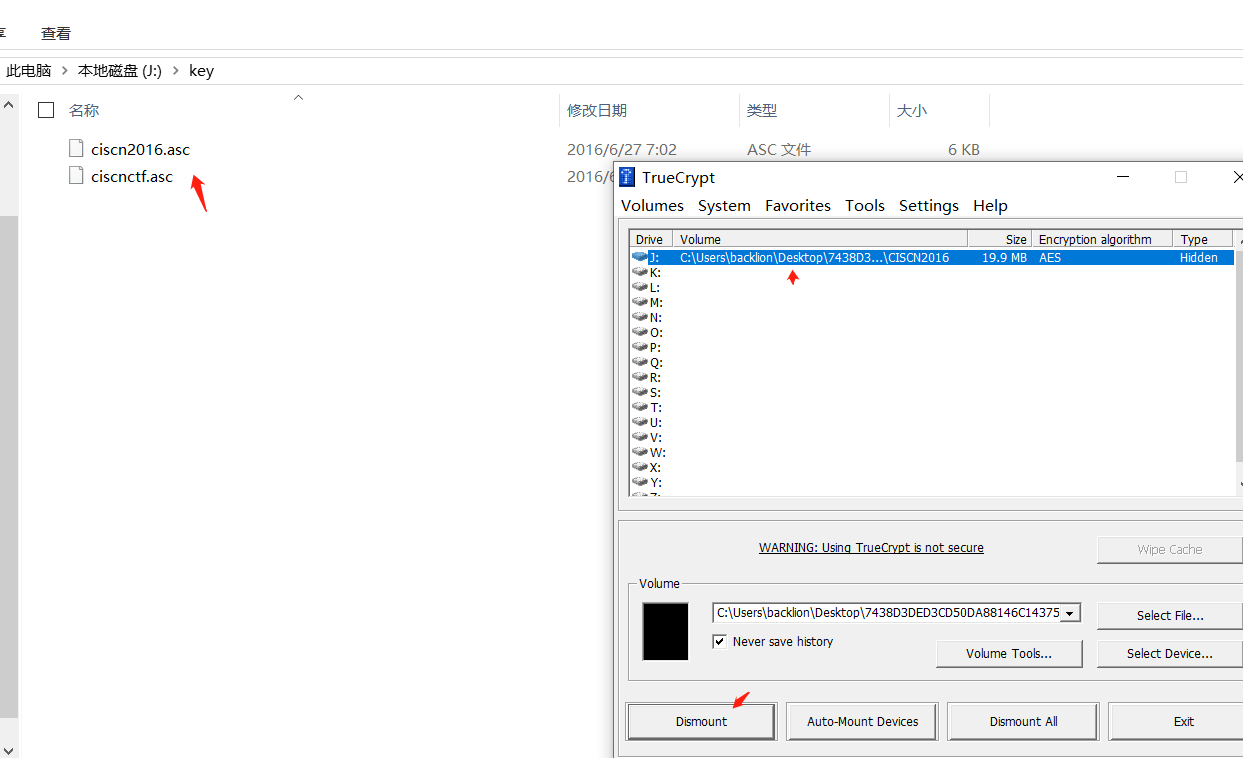Open the 查看 ribbon tab in Explorer
The width and height of the screenshot is (1243, 758).
(56, 33)
